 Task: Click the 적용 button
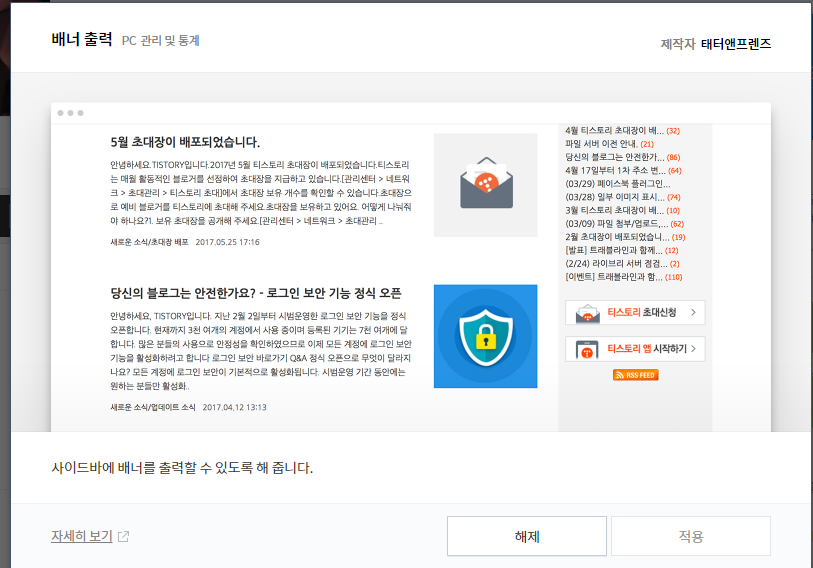691,536
